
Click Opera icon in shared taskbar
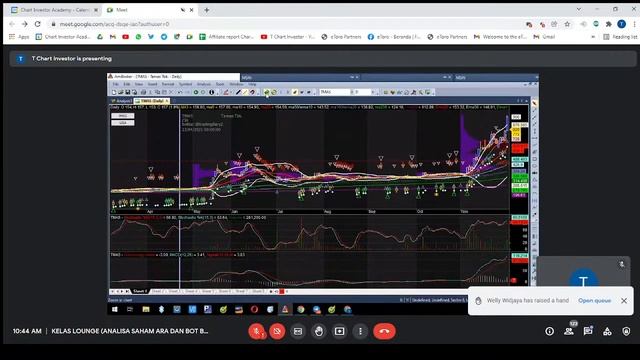(254, 309)
